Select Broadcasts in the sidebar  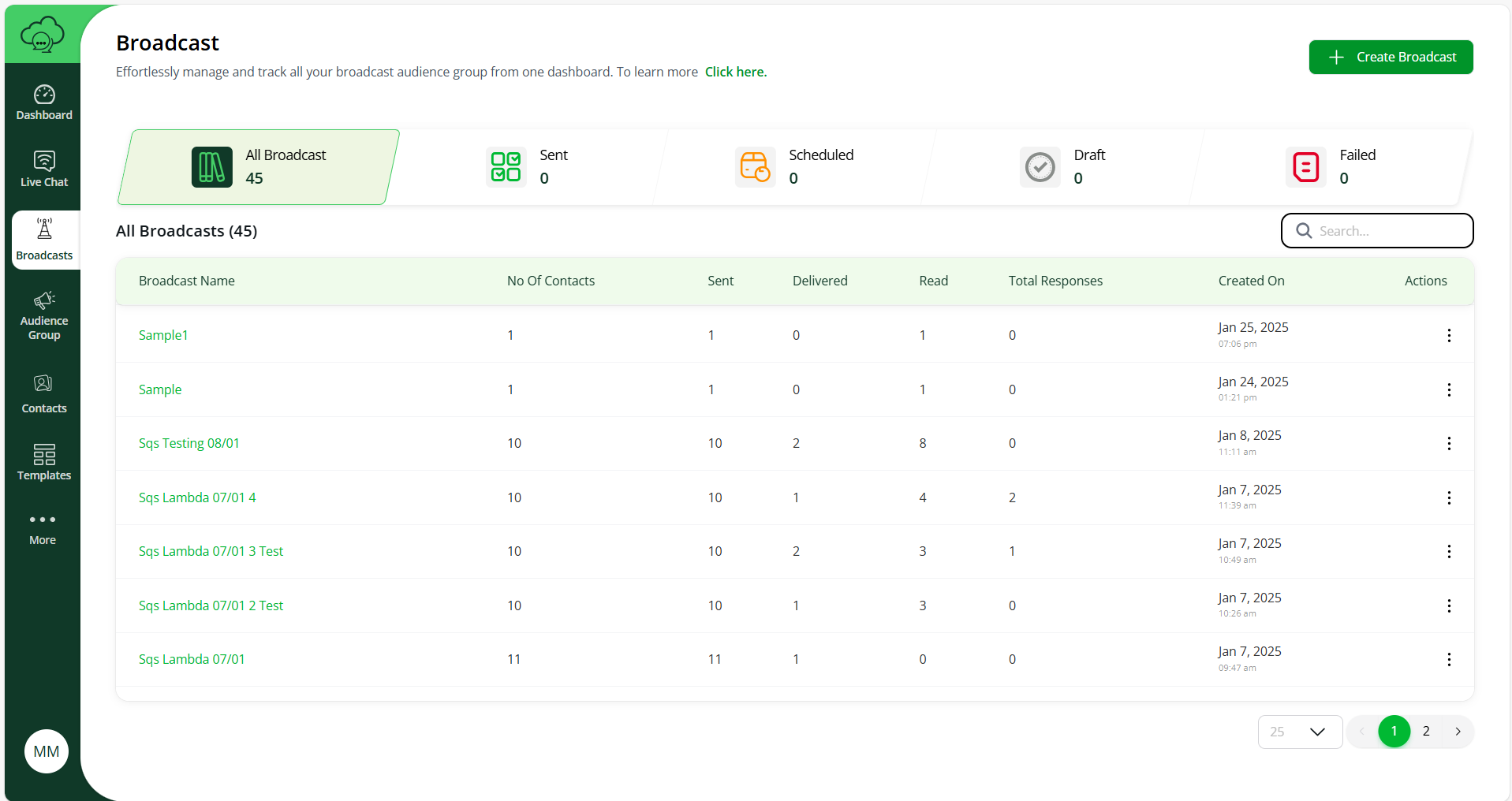(44, 240)
